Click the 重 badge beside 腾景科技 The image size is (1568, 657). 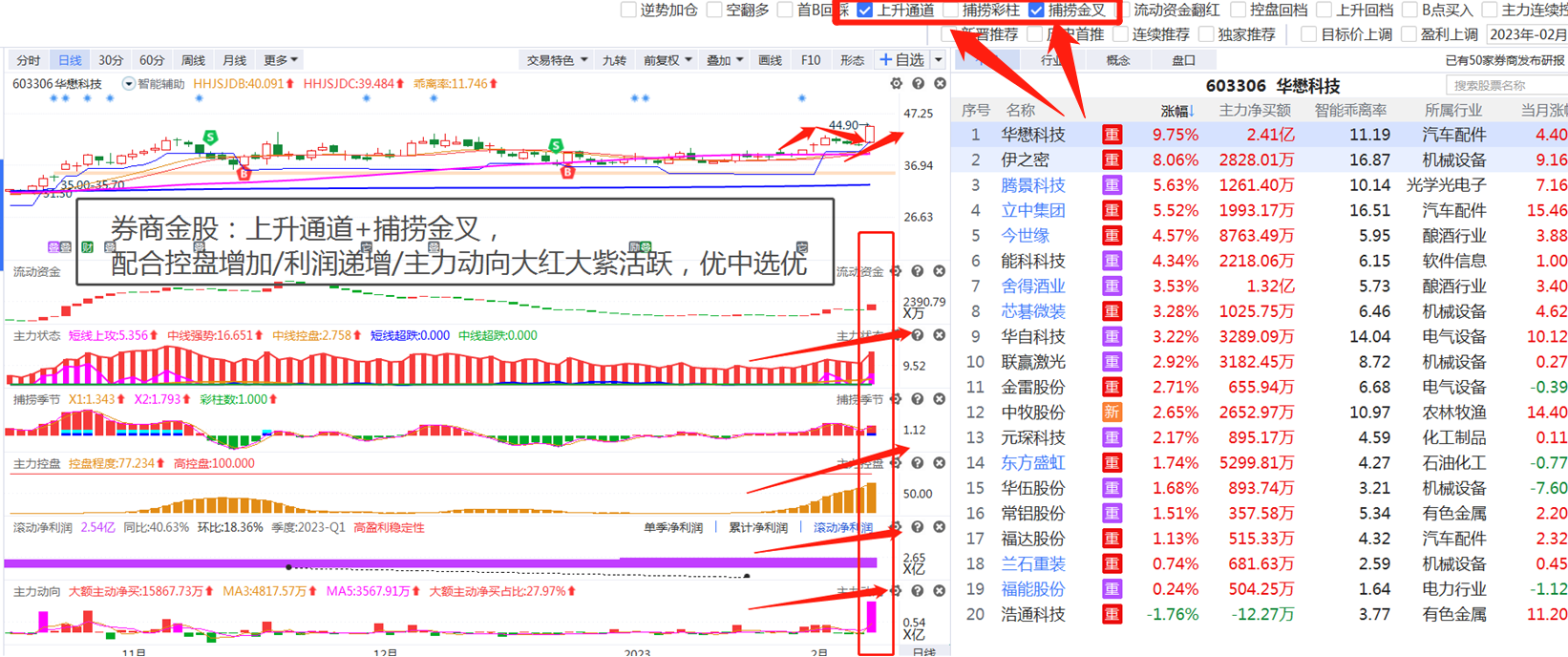[1112, 185]
